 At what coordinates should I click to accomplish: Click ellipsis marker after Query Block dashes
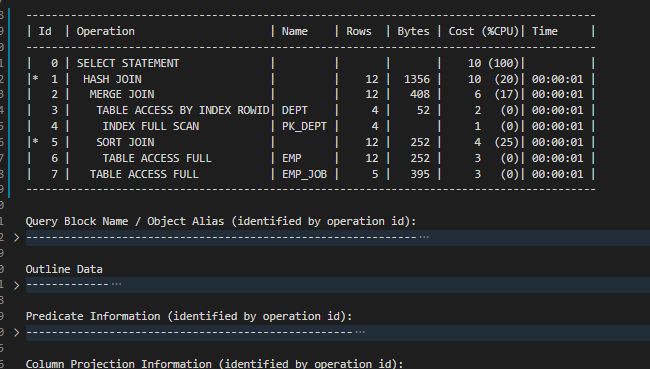pos(424,237)
